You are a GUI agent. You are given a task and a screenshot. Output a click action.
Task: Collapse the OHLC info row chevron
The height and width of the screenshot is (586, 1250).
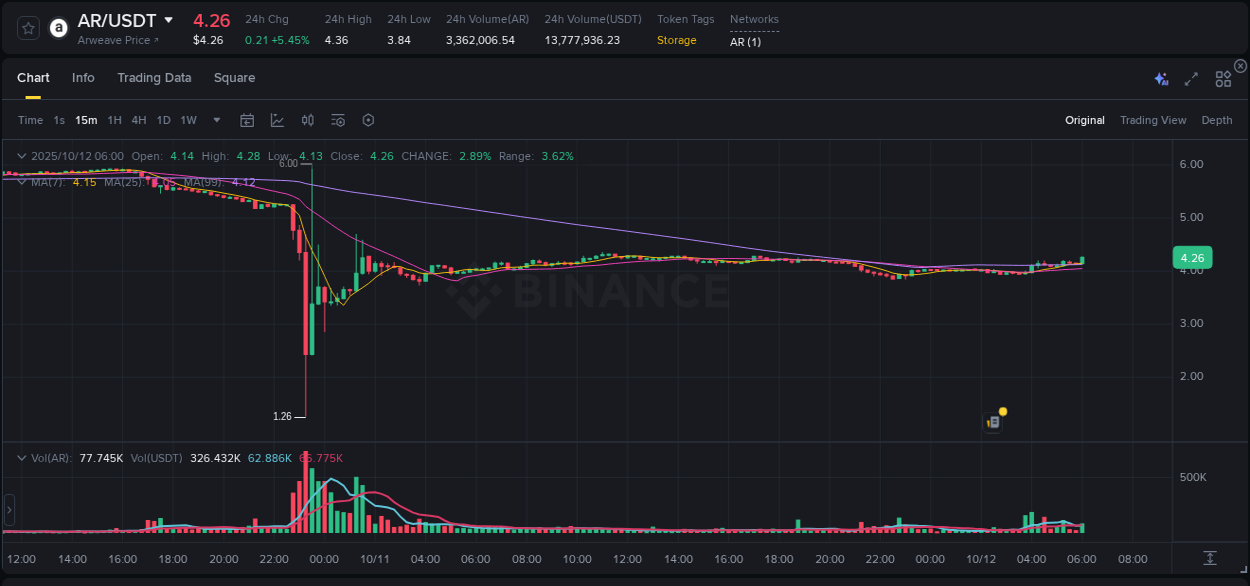coord(21,156)
